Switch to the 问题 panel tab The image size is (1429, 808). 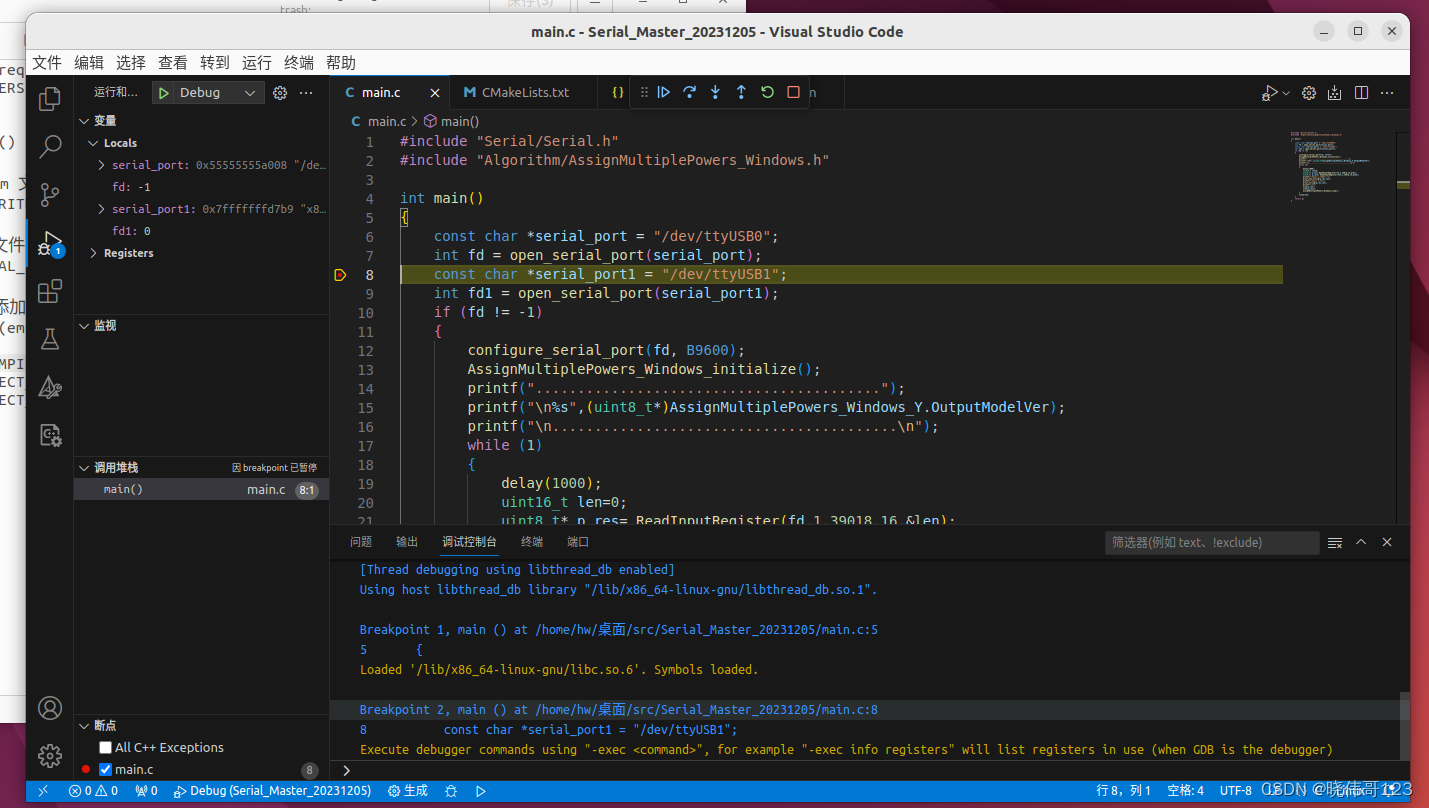pos(361,542)
